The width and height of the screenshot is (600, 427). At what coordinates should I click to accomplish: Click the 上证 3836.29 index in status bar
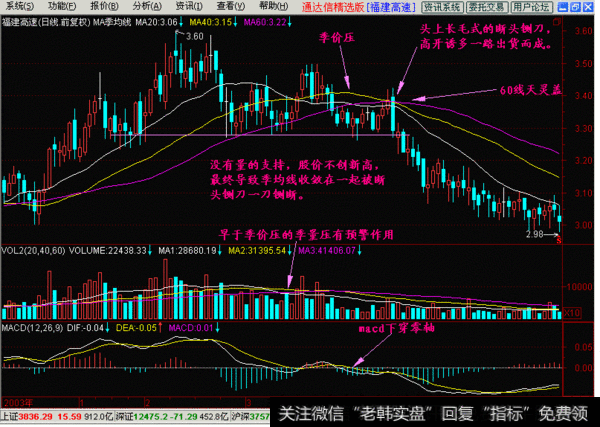click(x=26, y=416)
